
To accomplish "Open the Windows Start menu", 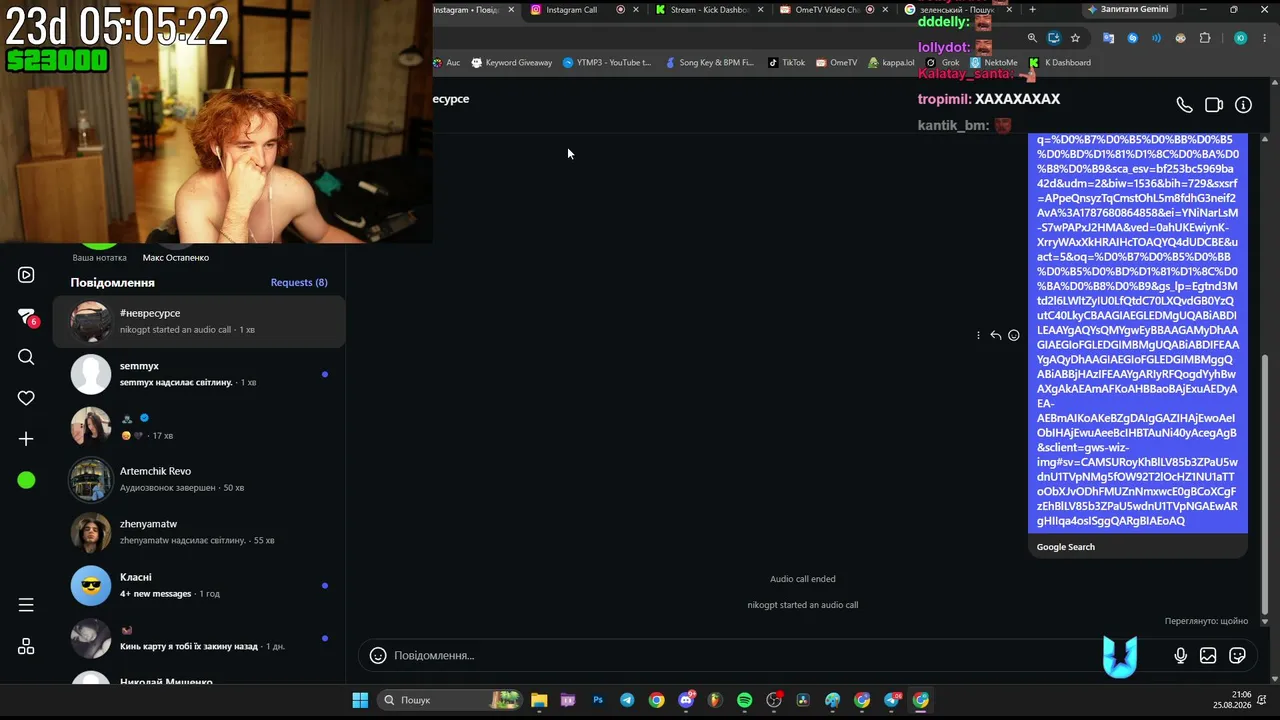I will [x=360, y=700].
